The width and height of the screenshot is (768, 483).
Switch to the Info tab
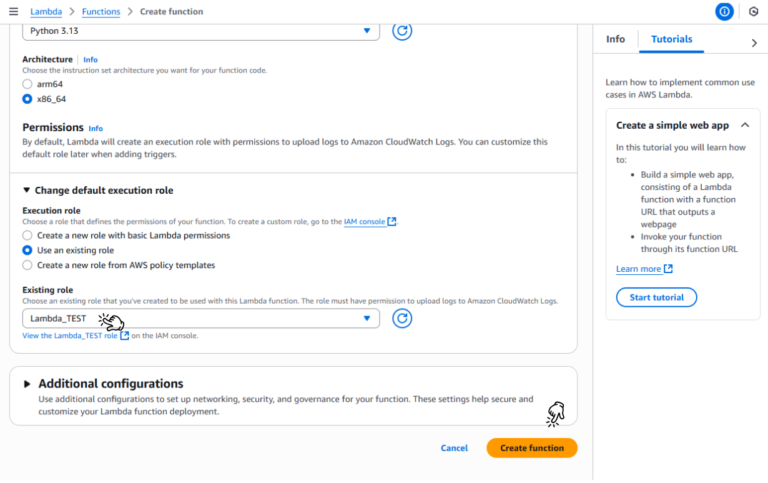615,39
